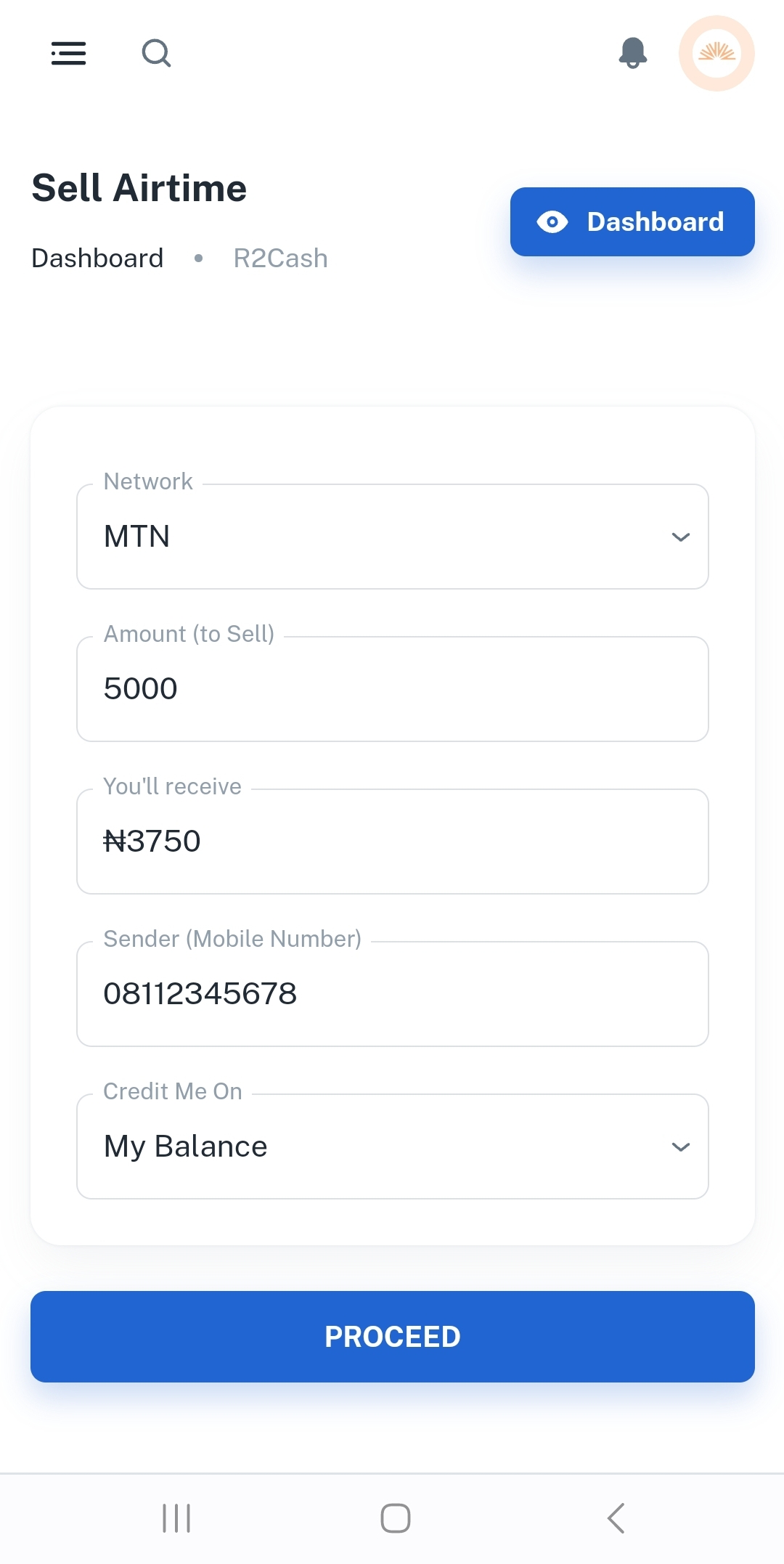
Task: Select R2Cash breadcrumb item
Action: [x=280, y=258]
